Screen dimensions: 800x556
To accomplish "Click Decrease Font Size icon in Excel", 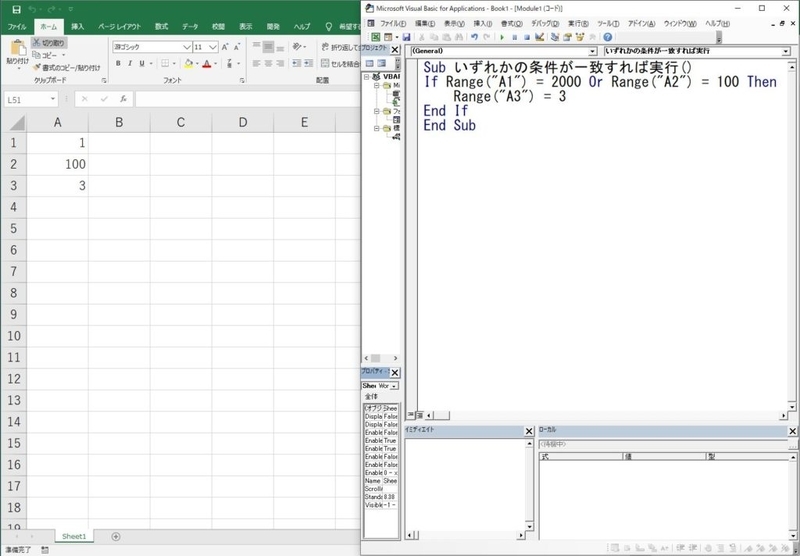I will (x=237, y=47).
